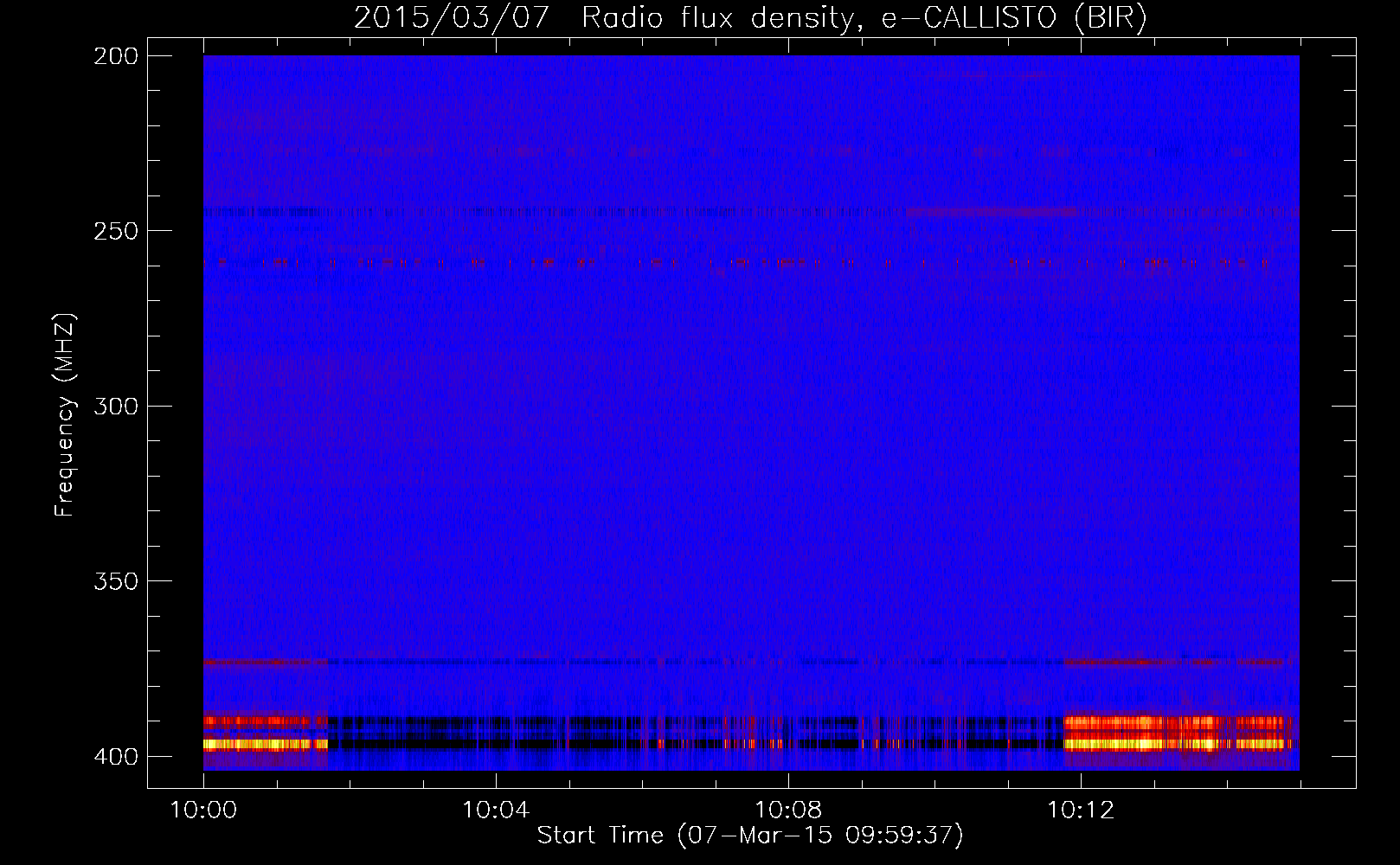
Task: Click the '10:12' time tick label
Action: (1081, 811)
